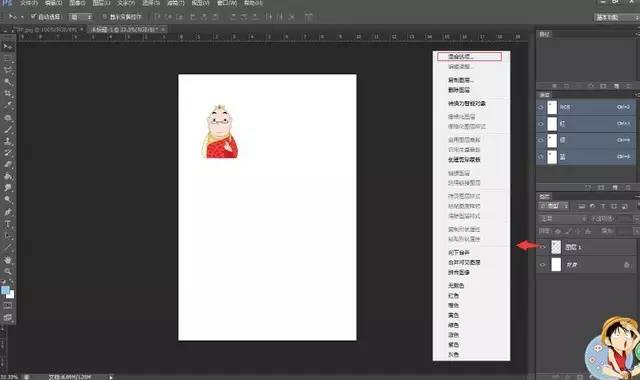The height and width of the screenshot is (380, 640).
Task: Toggle visibility of 背景 layer
Action: (542, 265)
